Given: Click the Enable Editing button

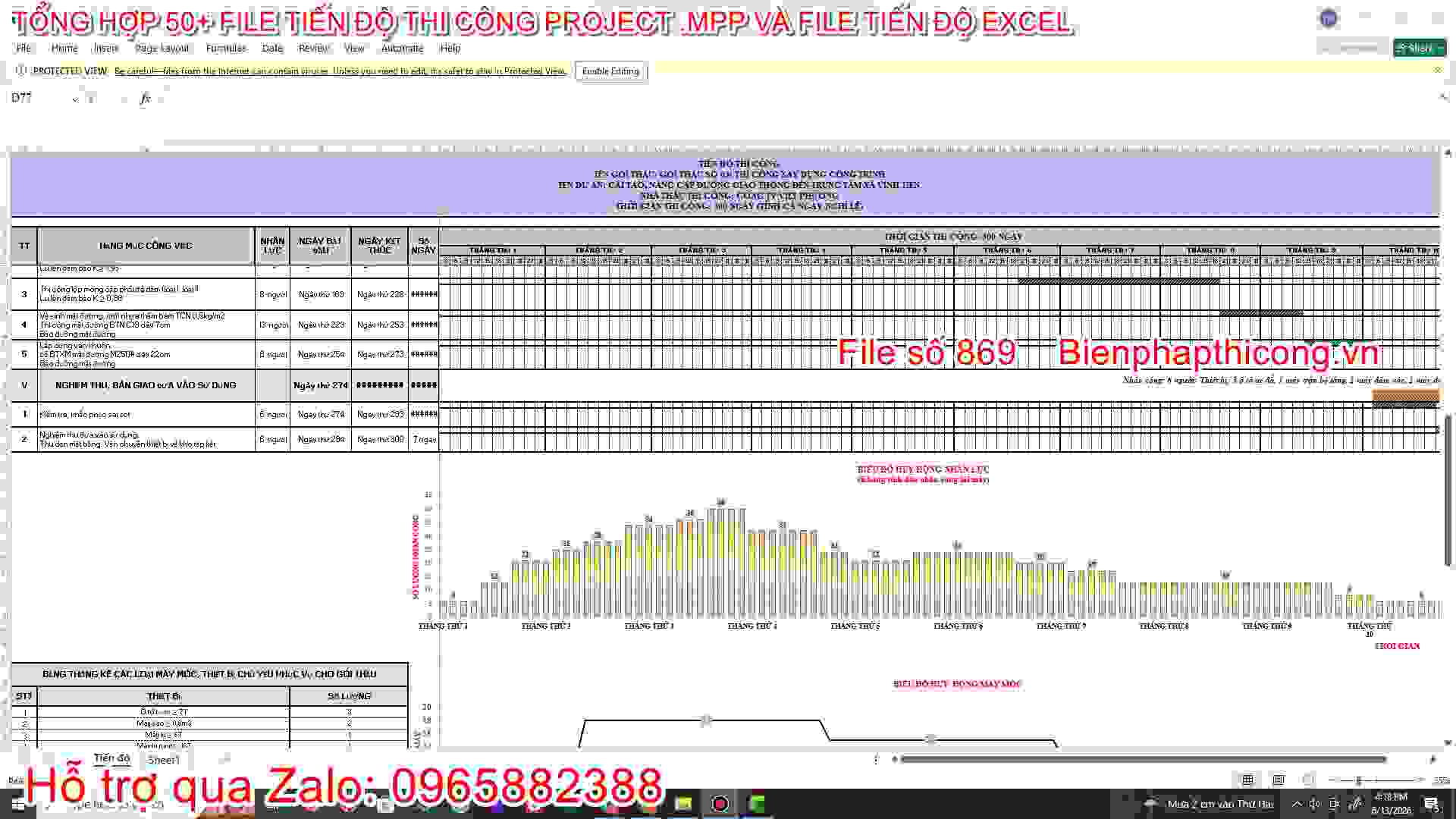Looking at the screenshot, I should click(610, 71).
